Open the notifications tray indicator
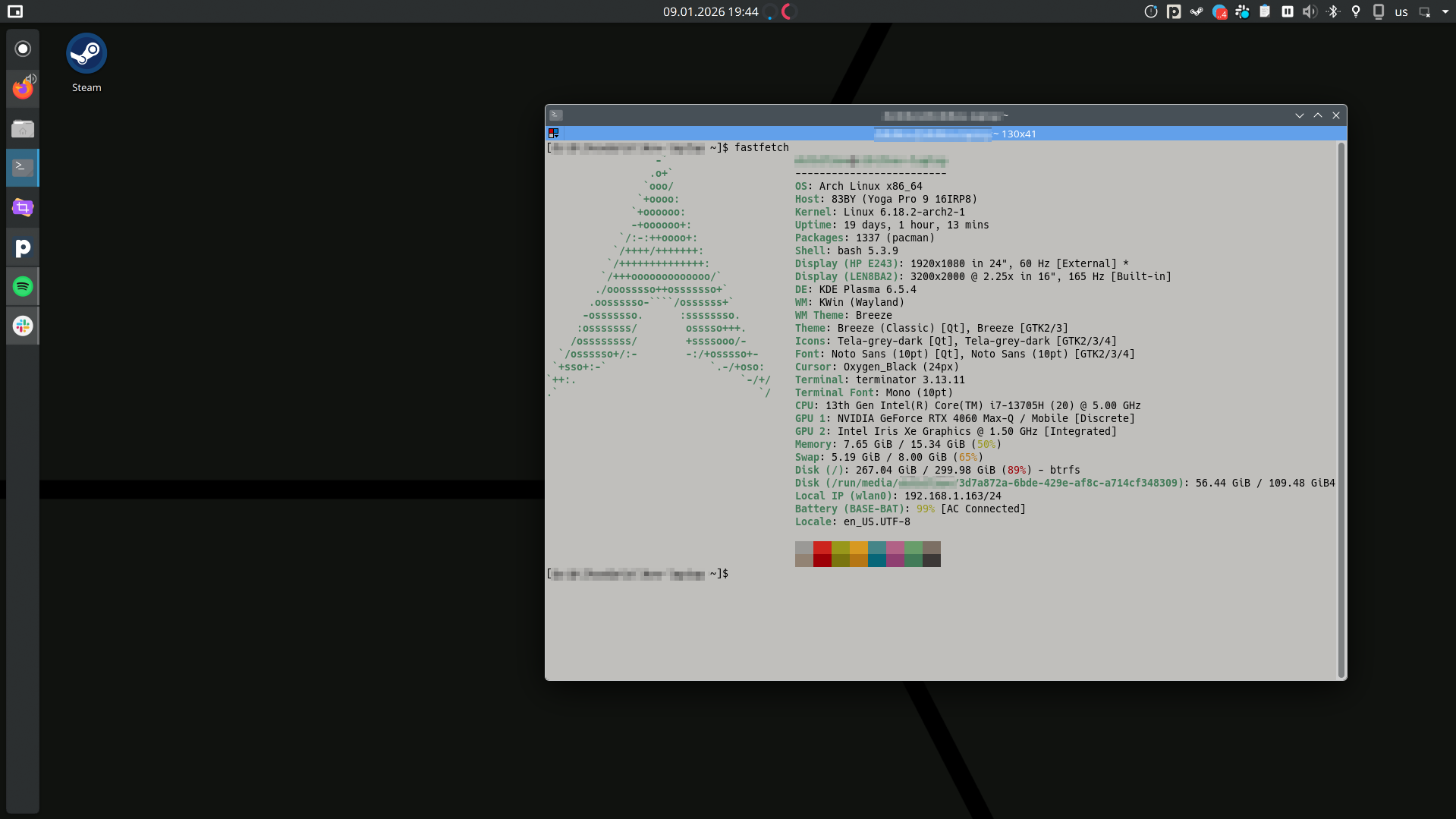1456x819 pixels. click(1151, 11)
